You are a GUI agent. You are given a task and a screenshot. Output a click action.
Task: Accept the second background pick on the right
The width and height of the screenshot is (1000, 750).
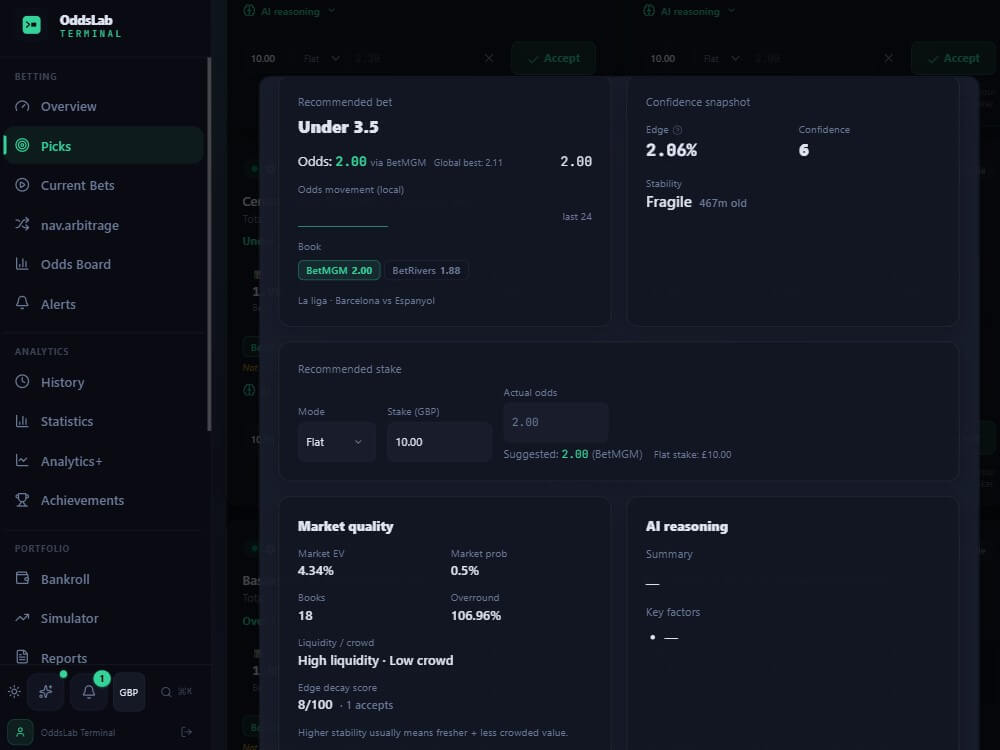(953, 59)
